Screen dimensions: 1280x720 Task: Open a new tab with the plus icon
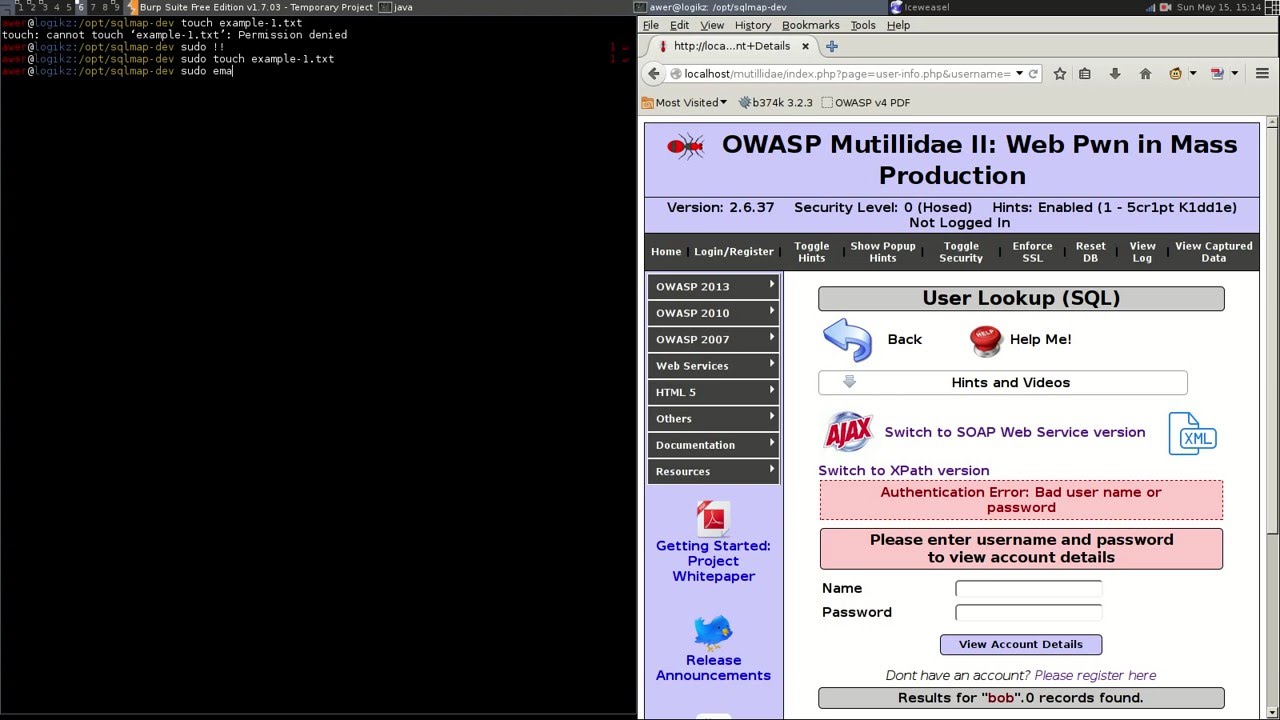[x=831, y=46]
